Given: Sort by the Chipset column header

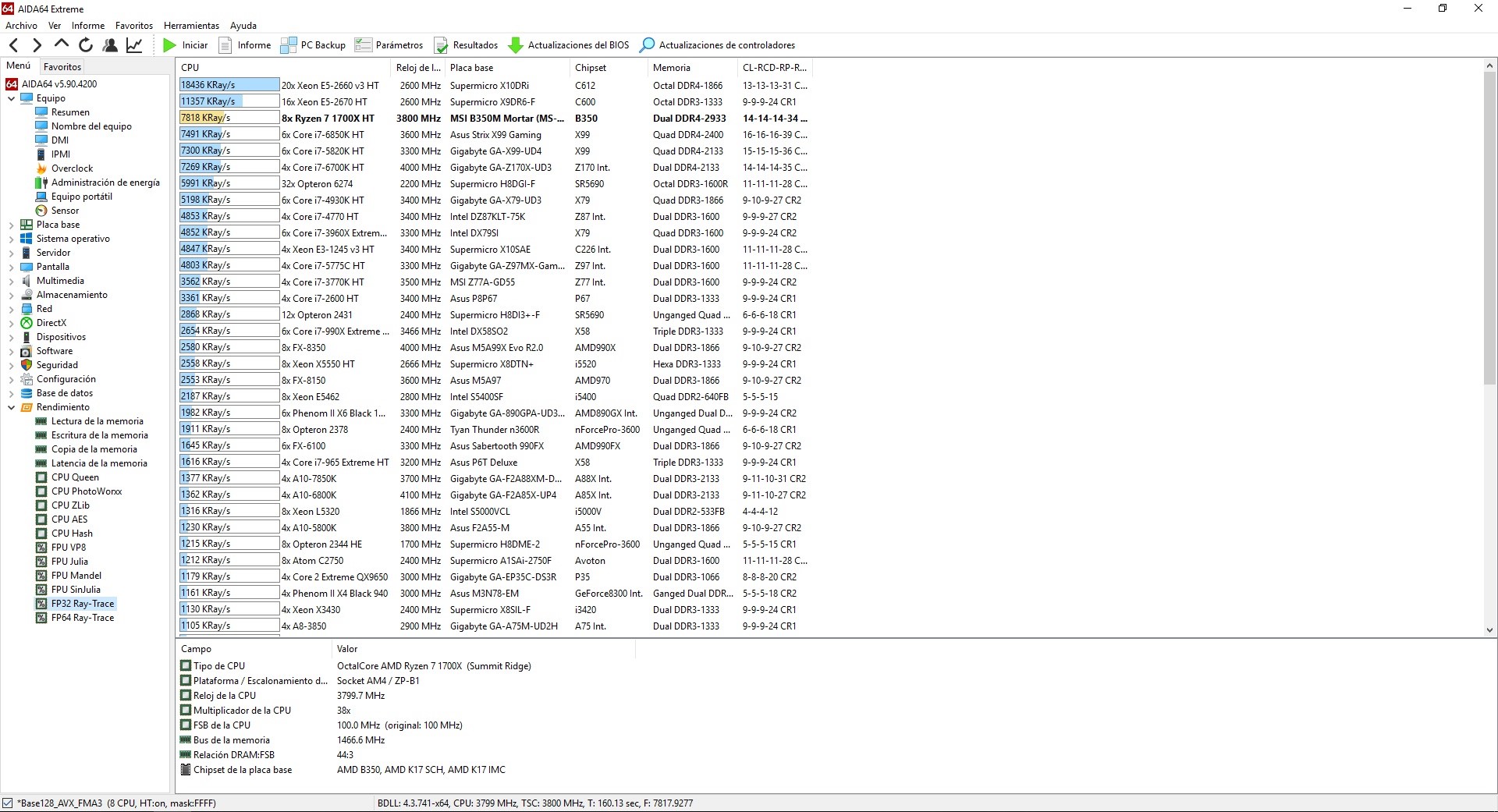Looking at the screenshot, I should point(609,68).
